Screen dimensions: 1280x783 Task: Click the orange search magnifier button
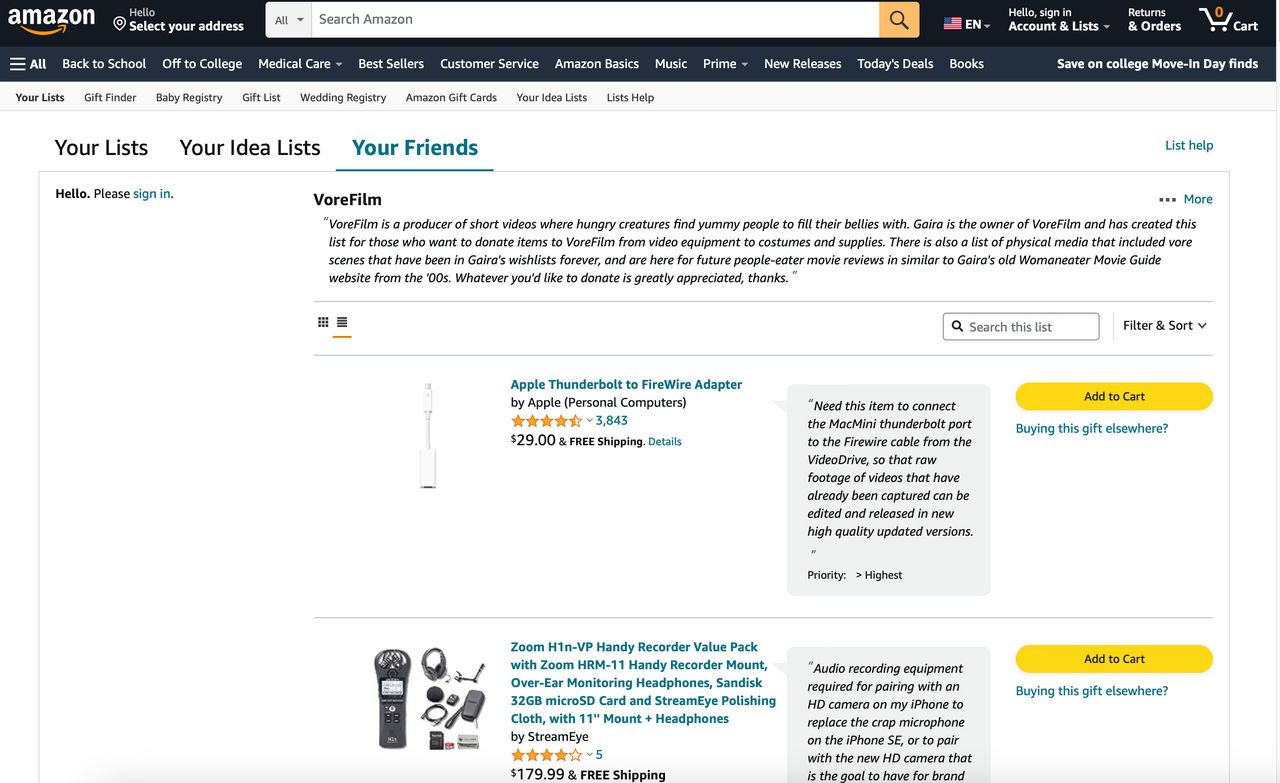coord(899,19)
